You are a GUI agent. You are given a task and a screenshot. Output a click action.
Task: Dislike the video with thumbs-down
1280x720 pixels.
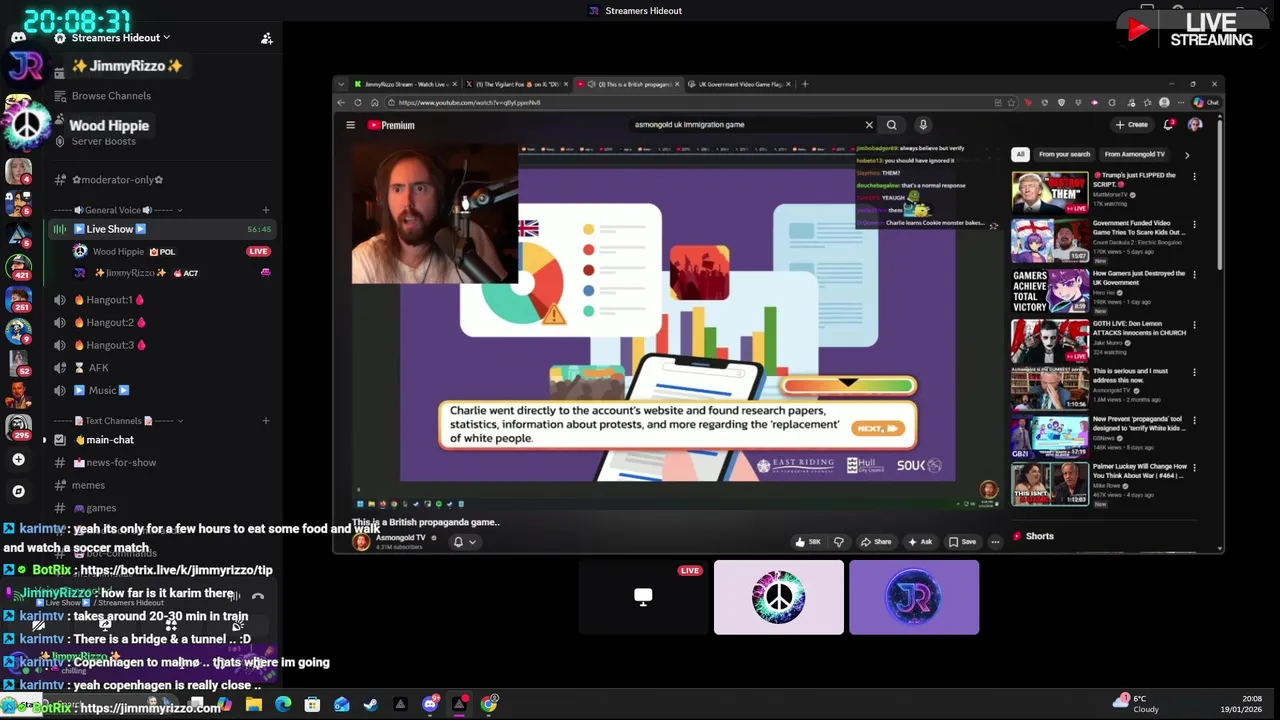point(839,542)
